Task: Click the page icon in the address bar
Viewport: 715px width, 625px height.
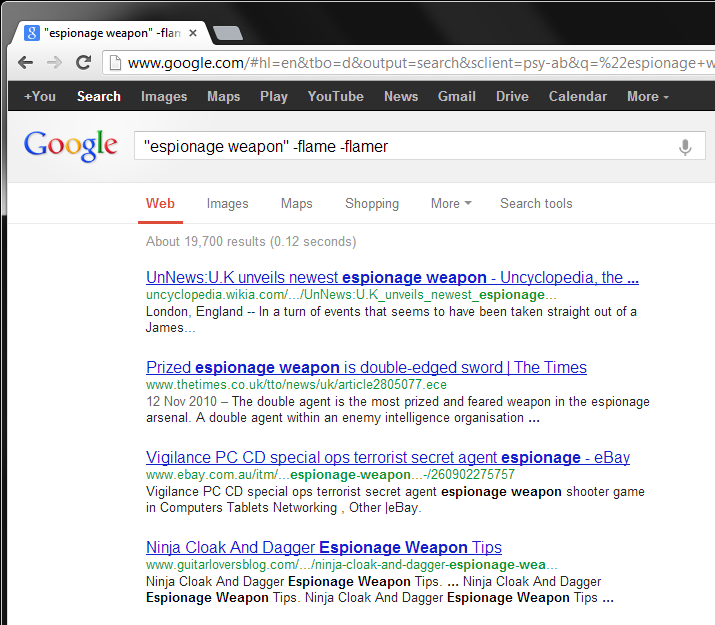Action: point(116,63)
